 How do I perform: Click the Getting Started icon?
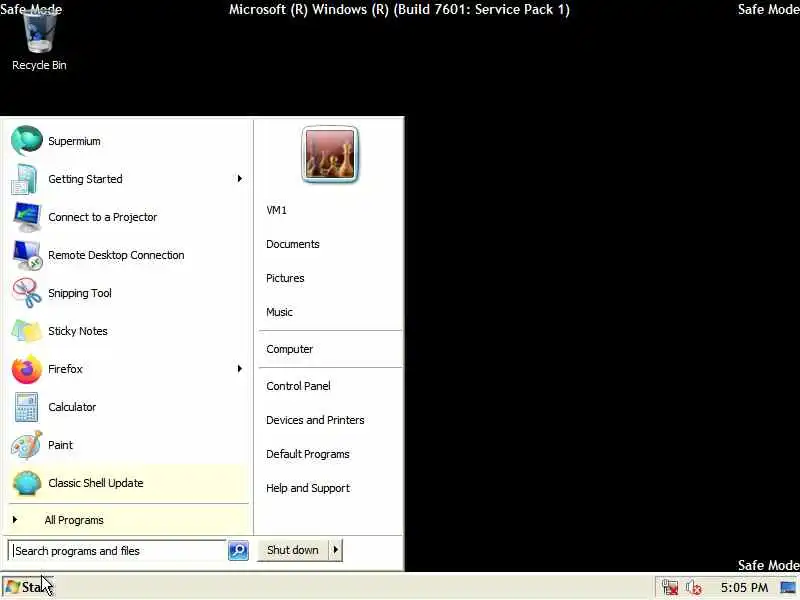click(24, 179)
